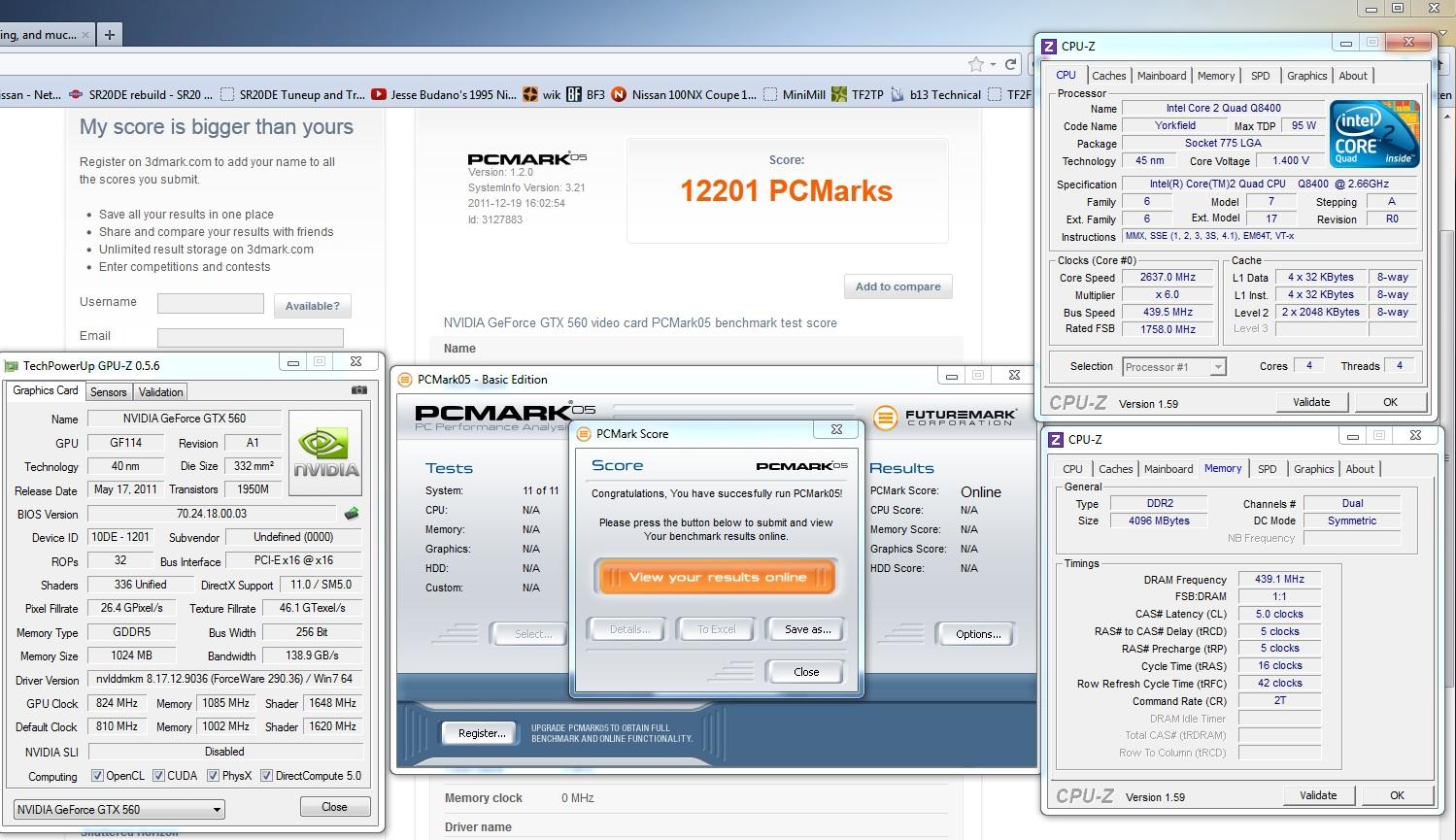Switch to the Validation tab in GPU-Z

160,392
